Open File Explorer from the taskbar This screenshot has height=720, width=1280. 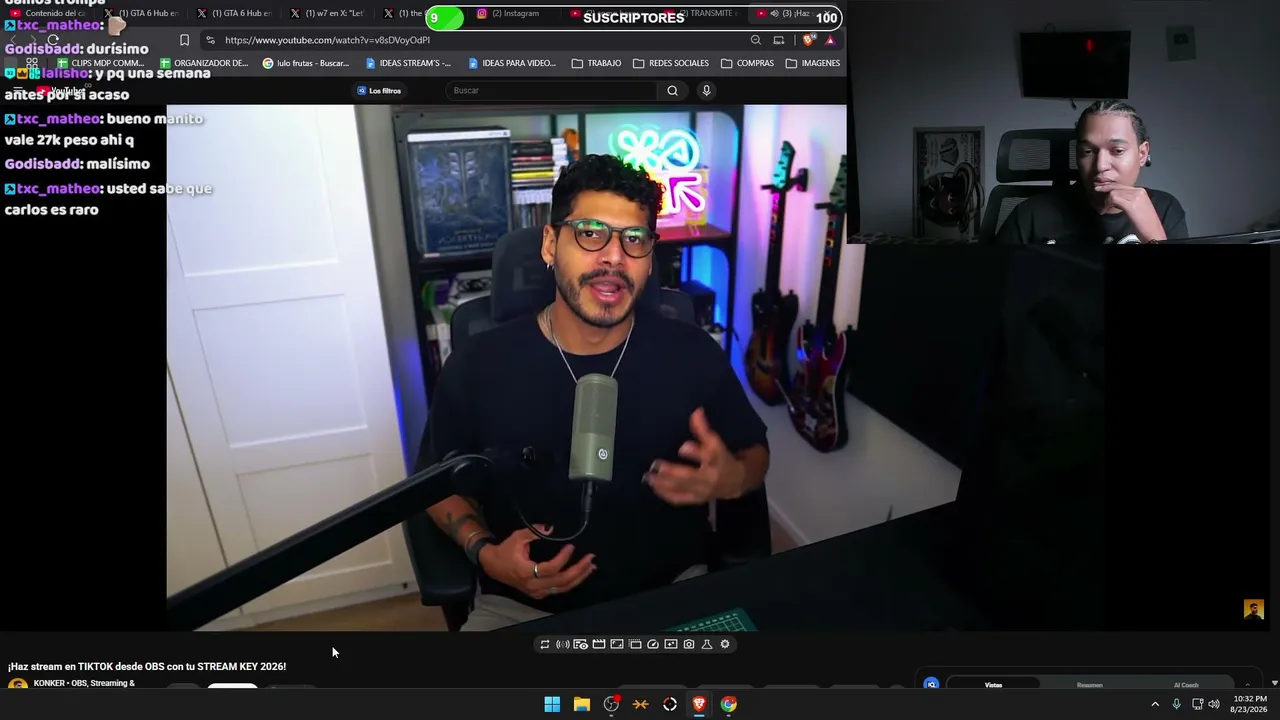(582, 705)
